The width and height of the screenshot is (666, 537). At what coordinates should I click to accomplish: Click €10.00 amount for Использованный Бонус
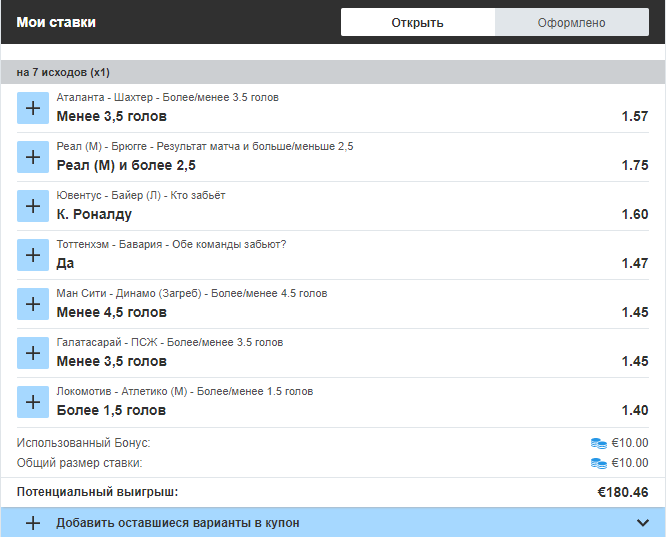pos(630,443)
